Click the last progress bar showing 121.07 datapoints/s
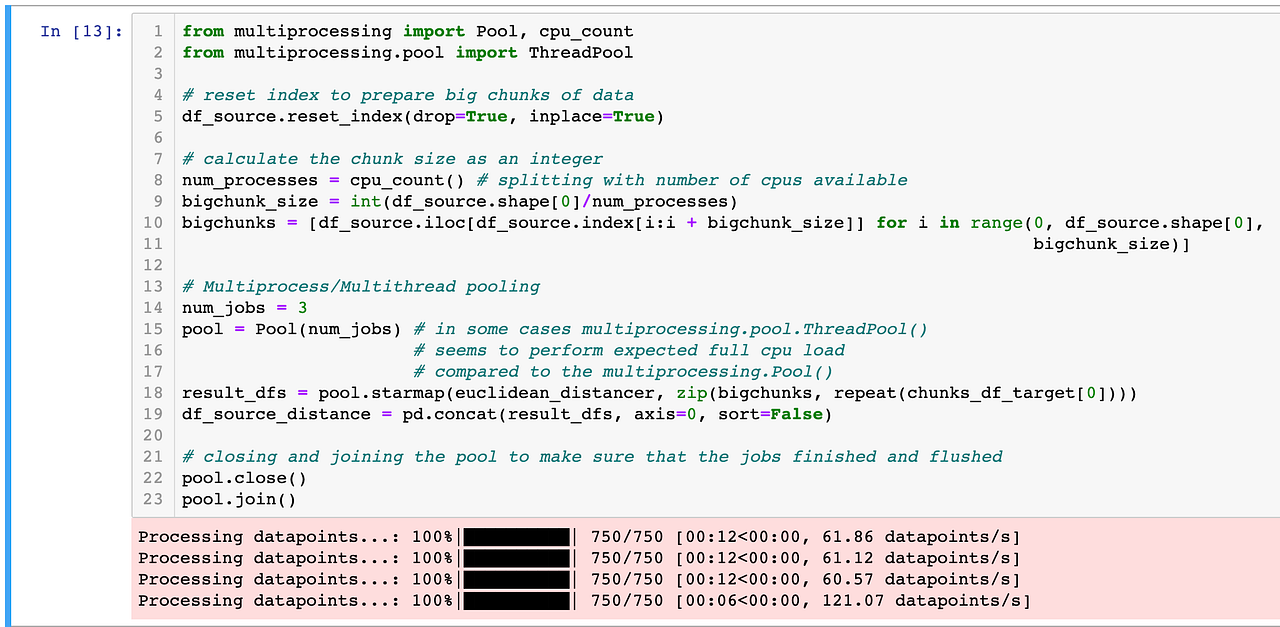Image resolution: width=1280 pixels, height=627 pixels. pos(516,600)
